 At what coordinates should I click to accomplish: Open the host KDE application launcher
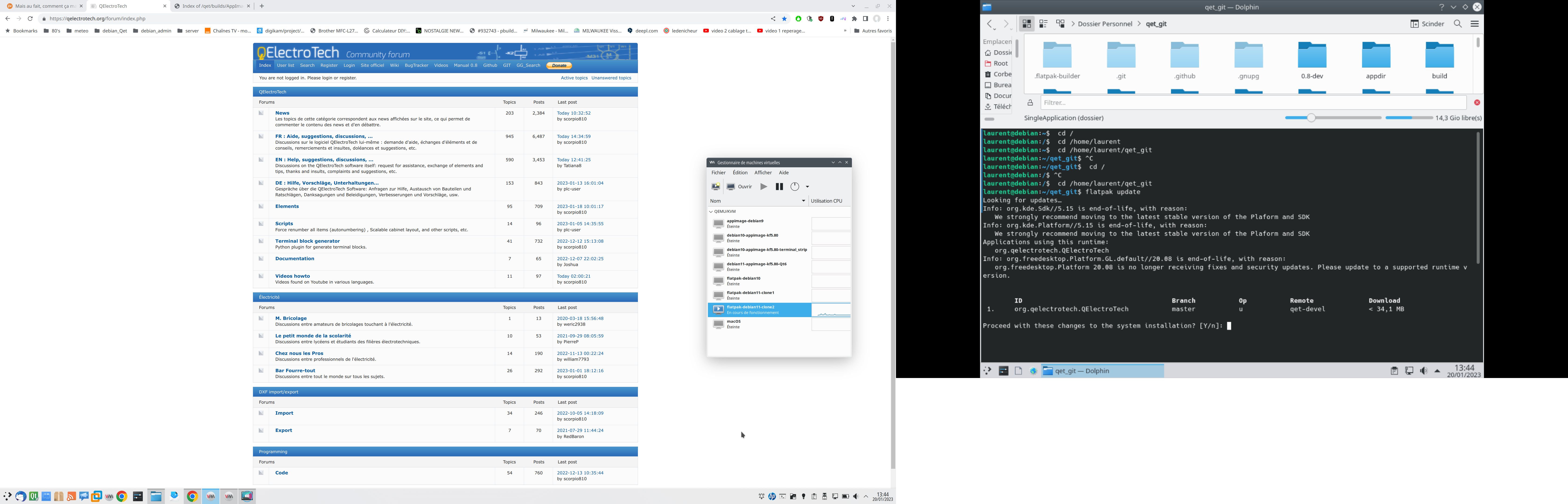point(7,497)
